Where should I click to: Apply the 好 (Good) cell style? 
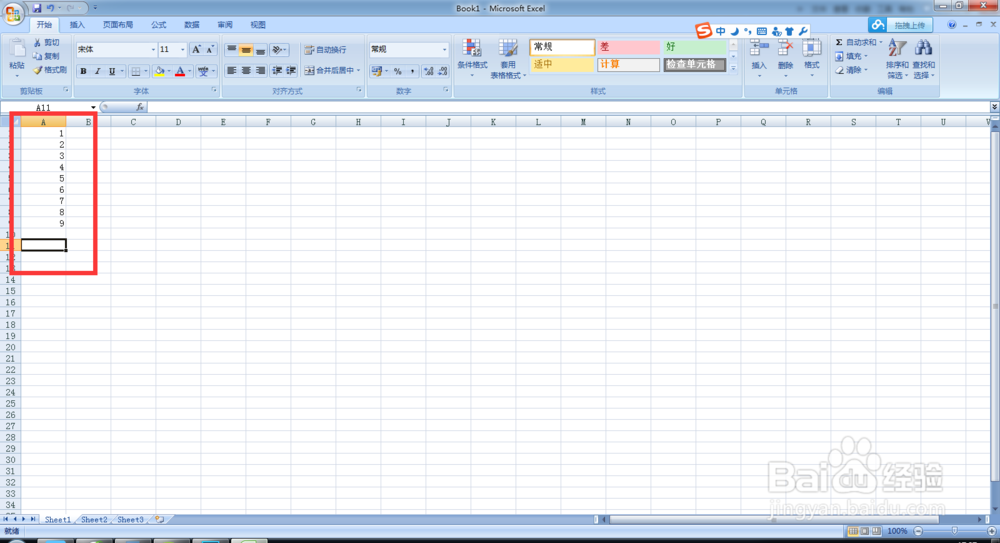[x=694, y=47]
